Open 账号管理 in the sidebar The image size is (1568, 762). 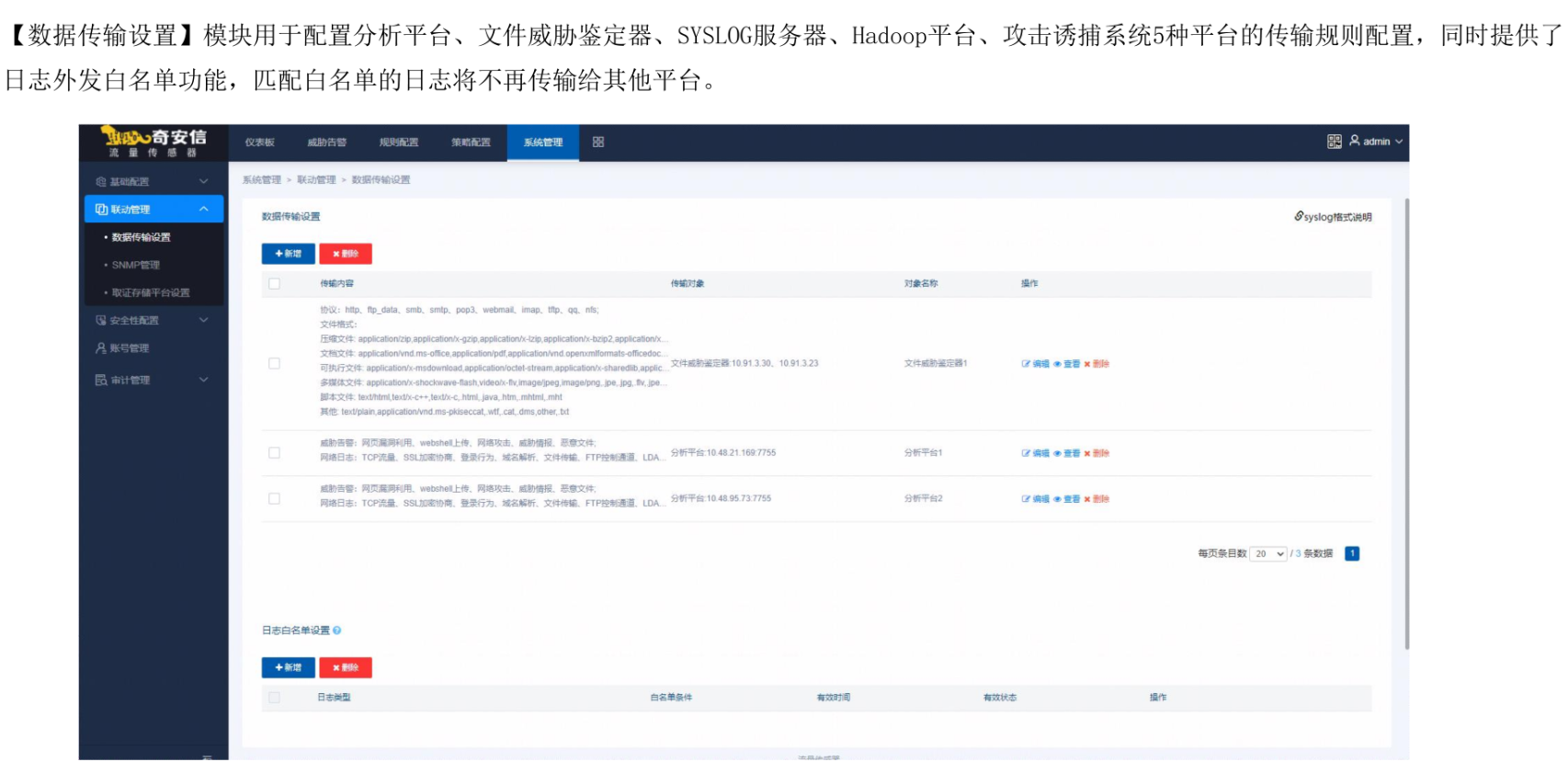pos(130,348)
